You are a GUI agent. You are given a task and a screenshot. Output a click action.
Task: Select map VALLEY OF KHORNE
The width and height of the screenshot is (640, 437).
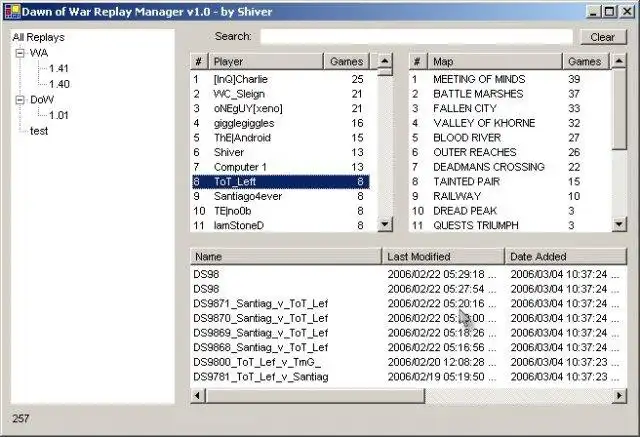click(510, 123)
